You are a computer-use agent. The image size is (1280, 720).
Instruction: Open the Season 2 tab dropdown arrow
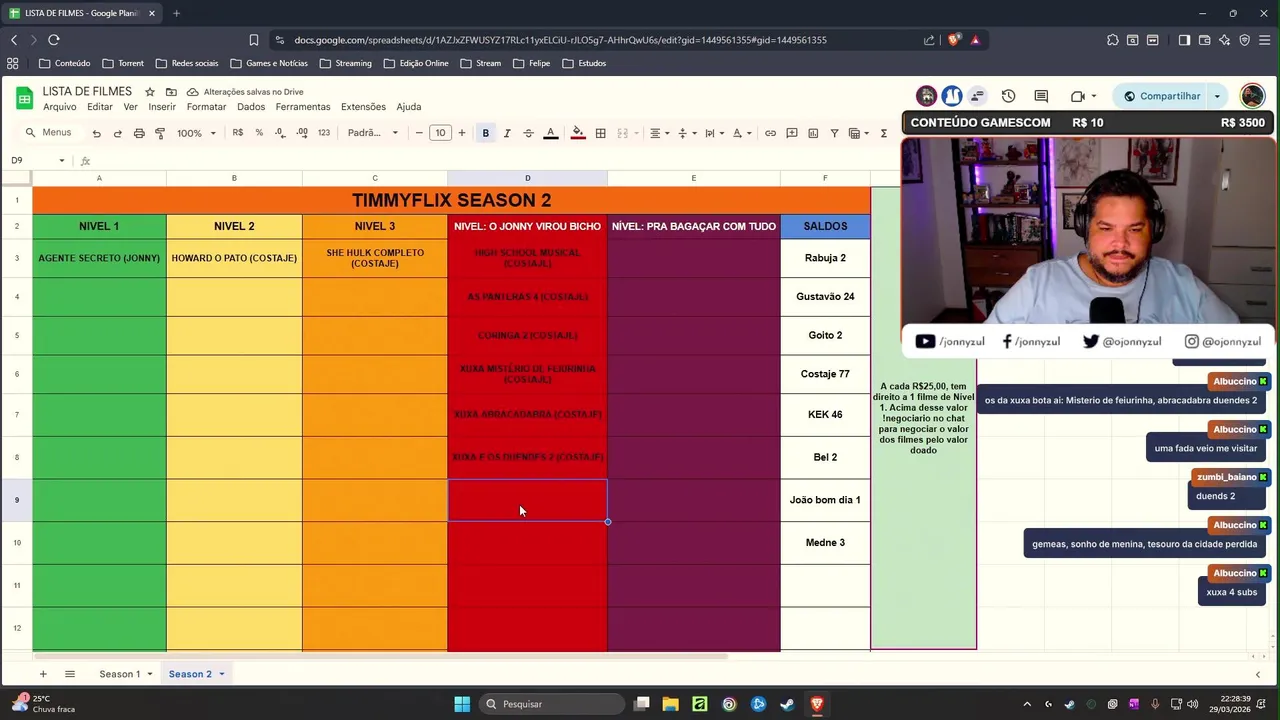coord(222,674)
